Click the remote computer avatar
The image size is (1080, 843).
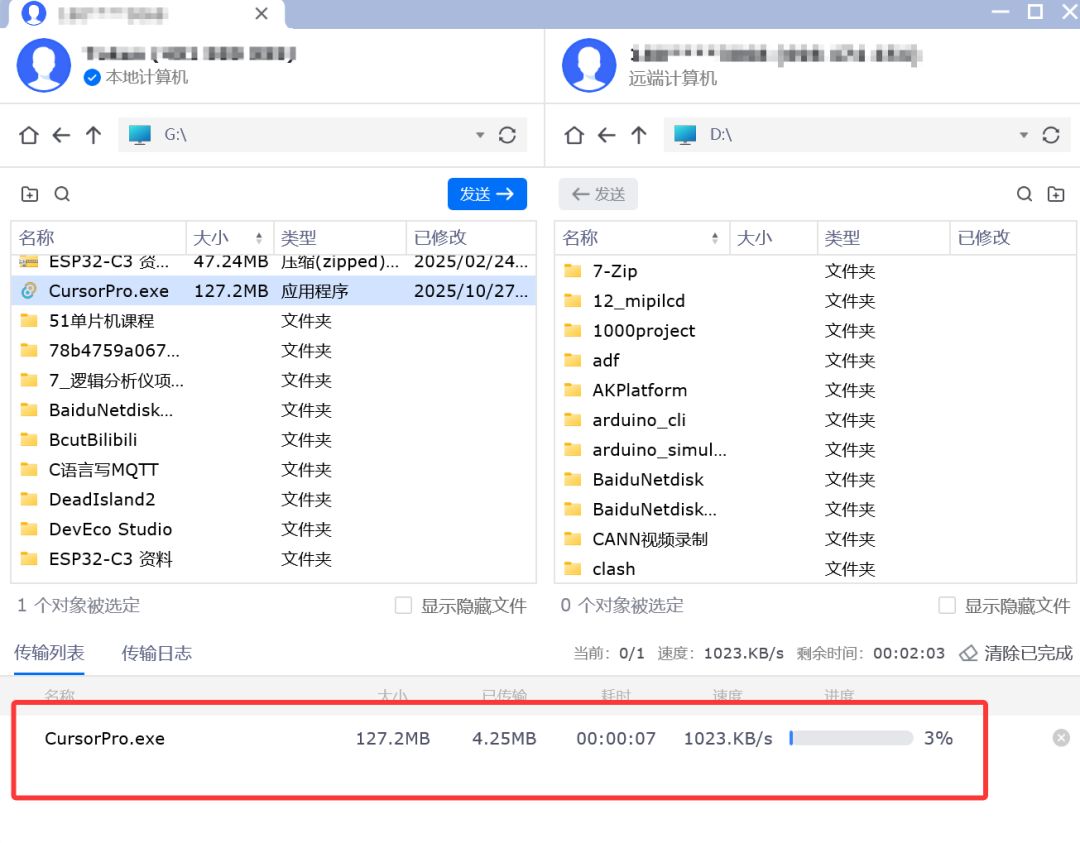click(589, 65)
